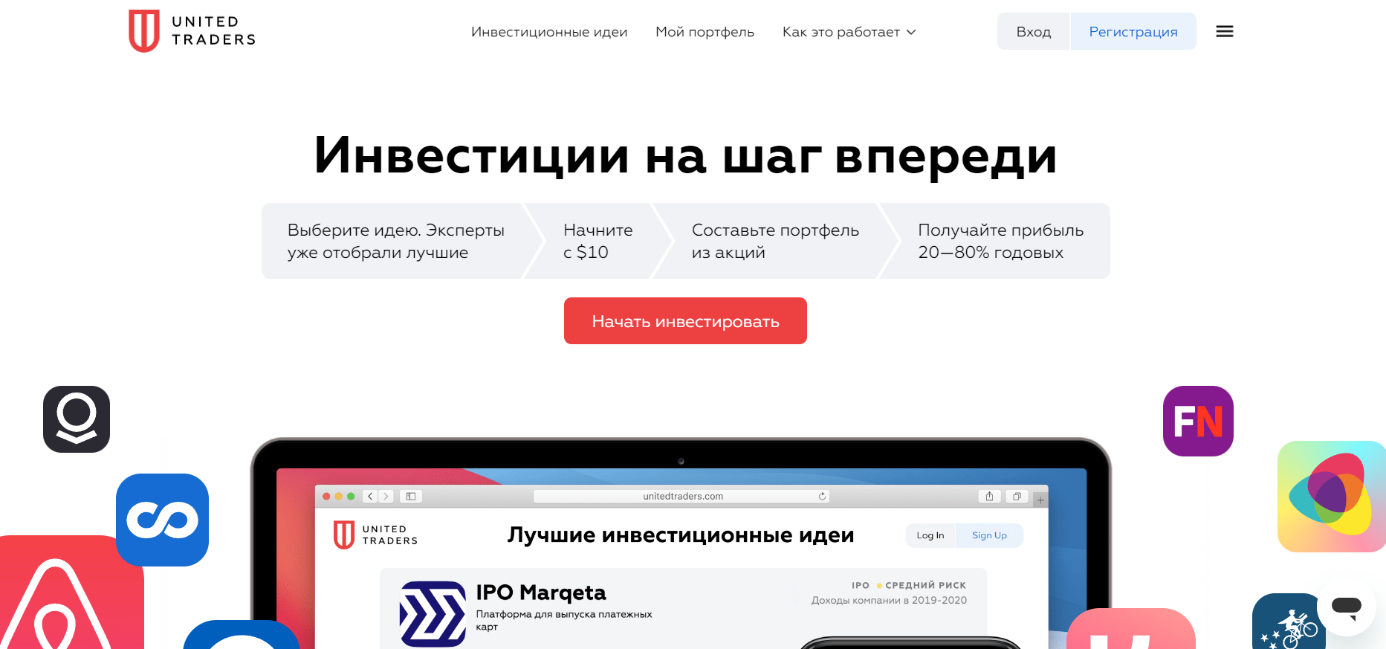This screenshot has width=1386, height=649.
Task: Click 'Вход' to log in
Action: (x=1032, y=31)
